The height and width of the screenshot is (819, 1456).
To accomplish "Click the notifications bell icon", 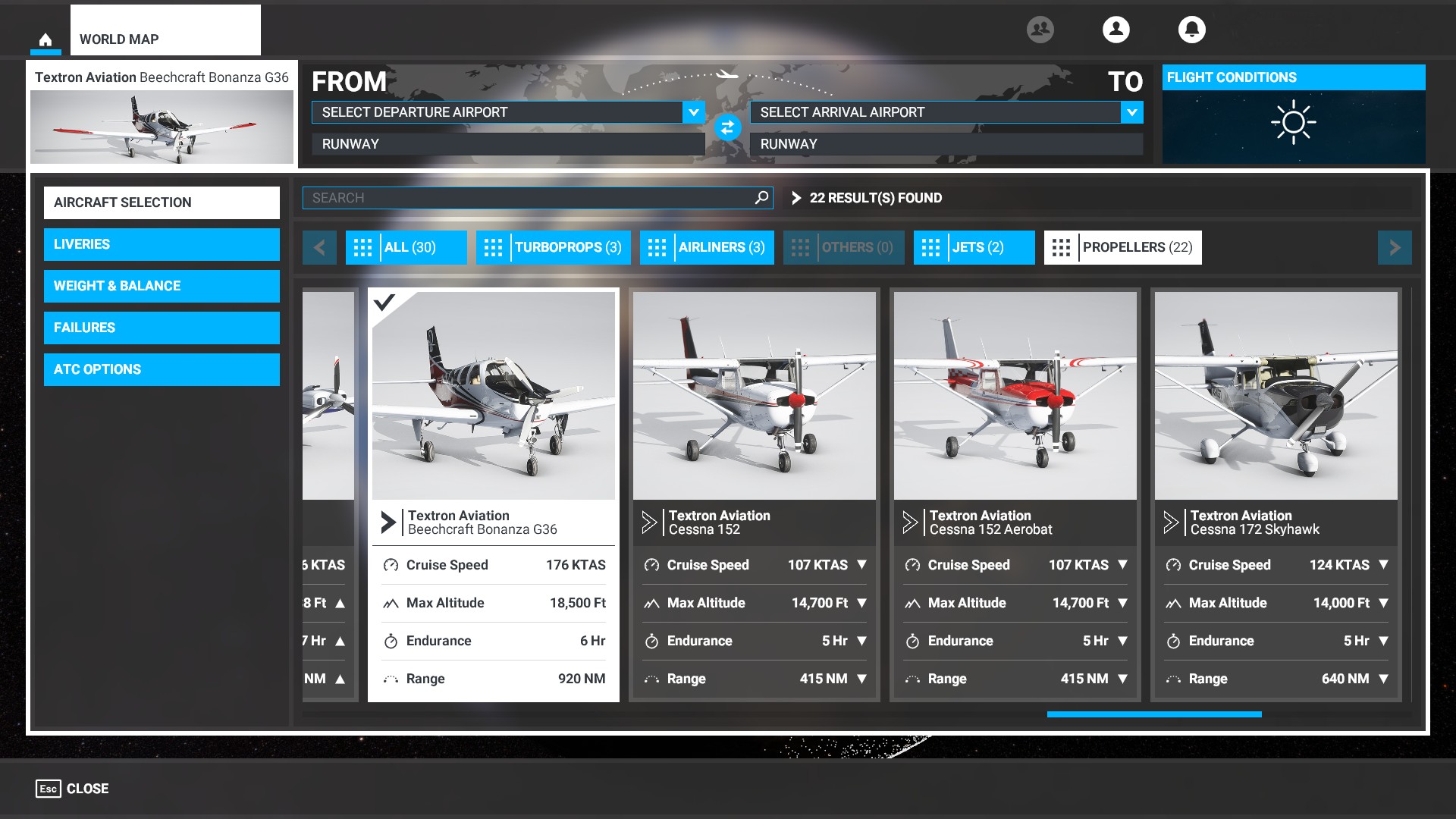I will coord(1192,29).
